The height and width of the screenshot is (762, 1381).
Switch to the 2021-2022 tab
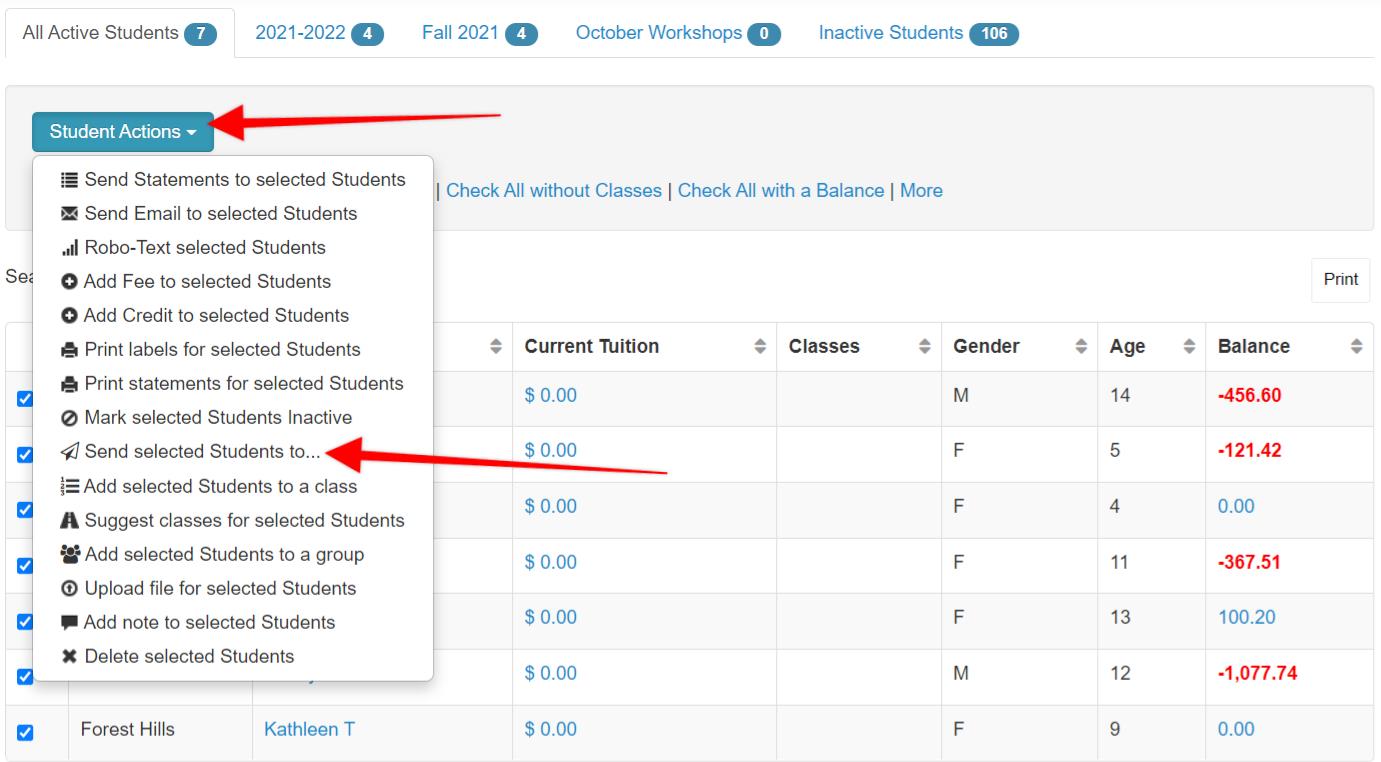(319, 33)
